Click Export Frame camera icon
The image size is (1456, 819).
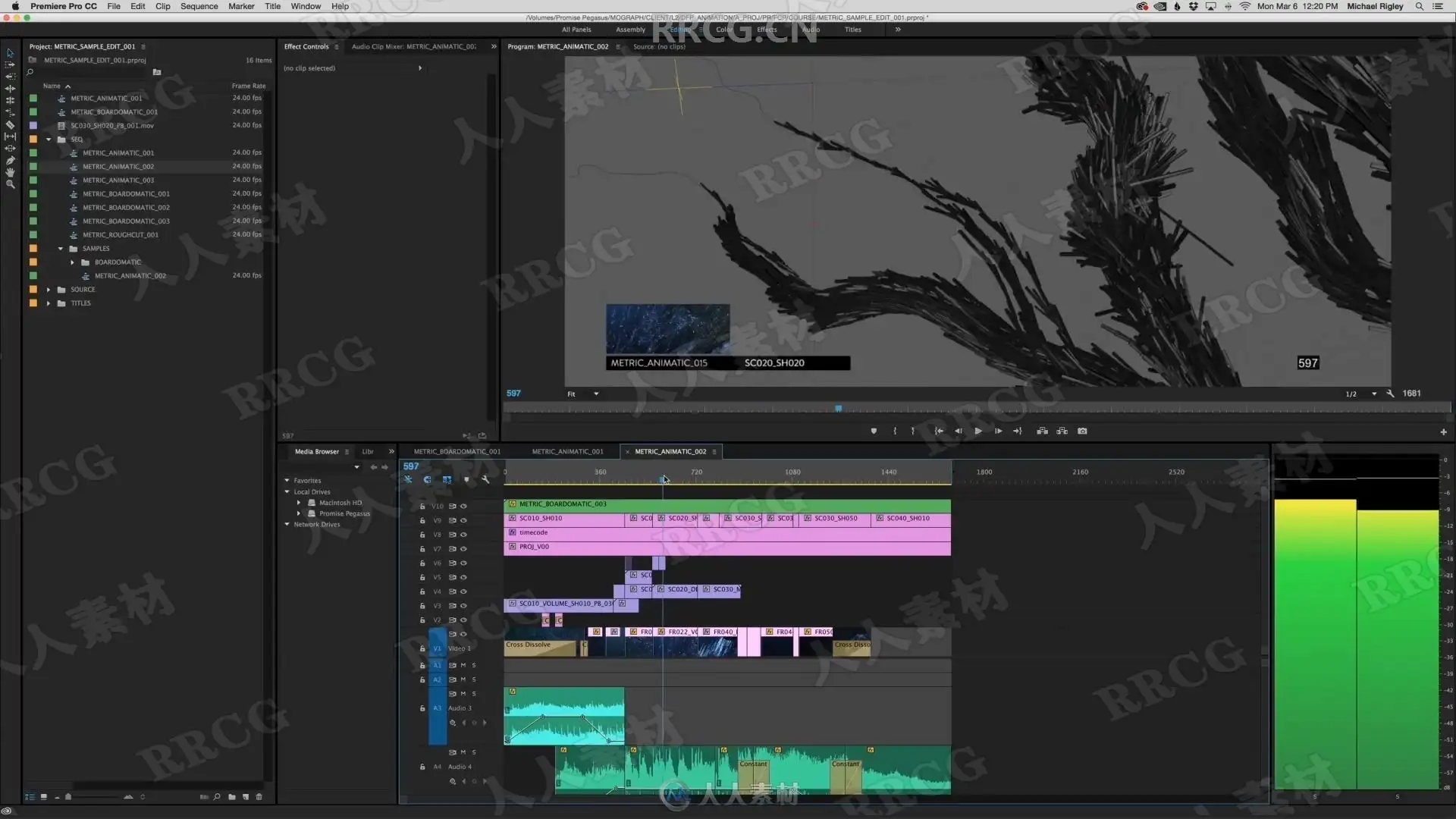pyautogui.click(x=1082, y=431)
